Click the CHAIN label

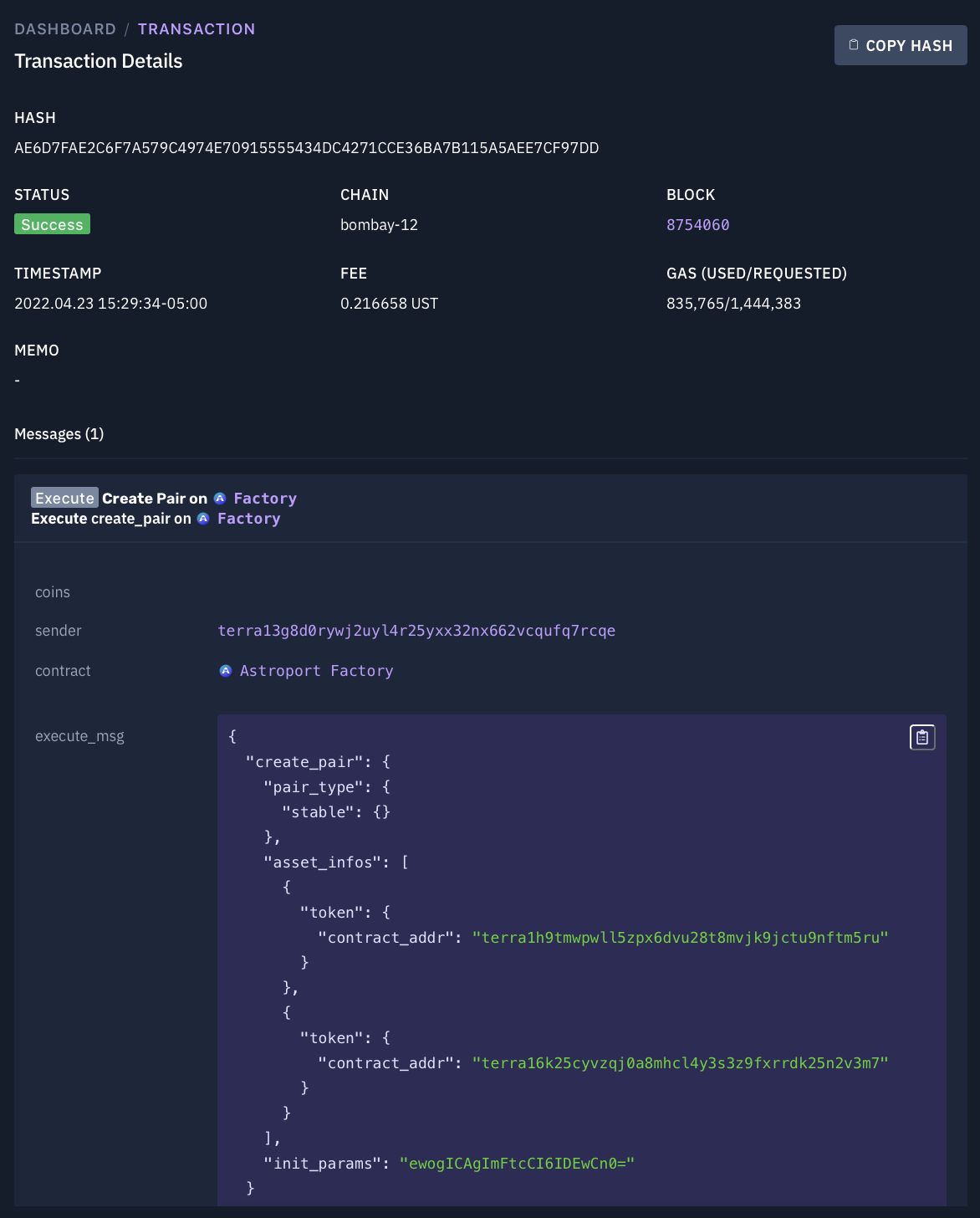(x=365, y=195)
